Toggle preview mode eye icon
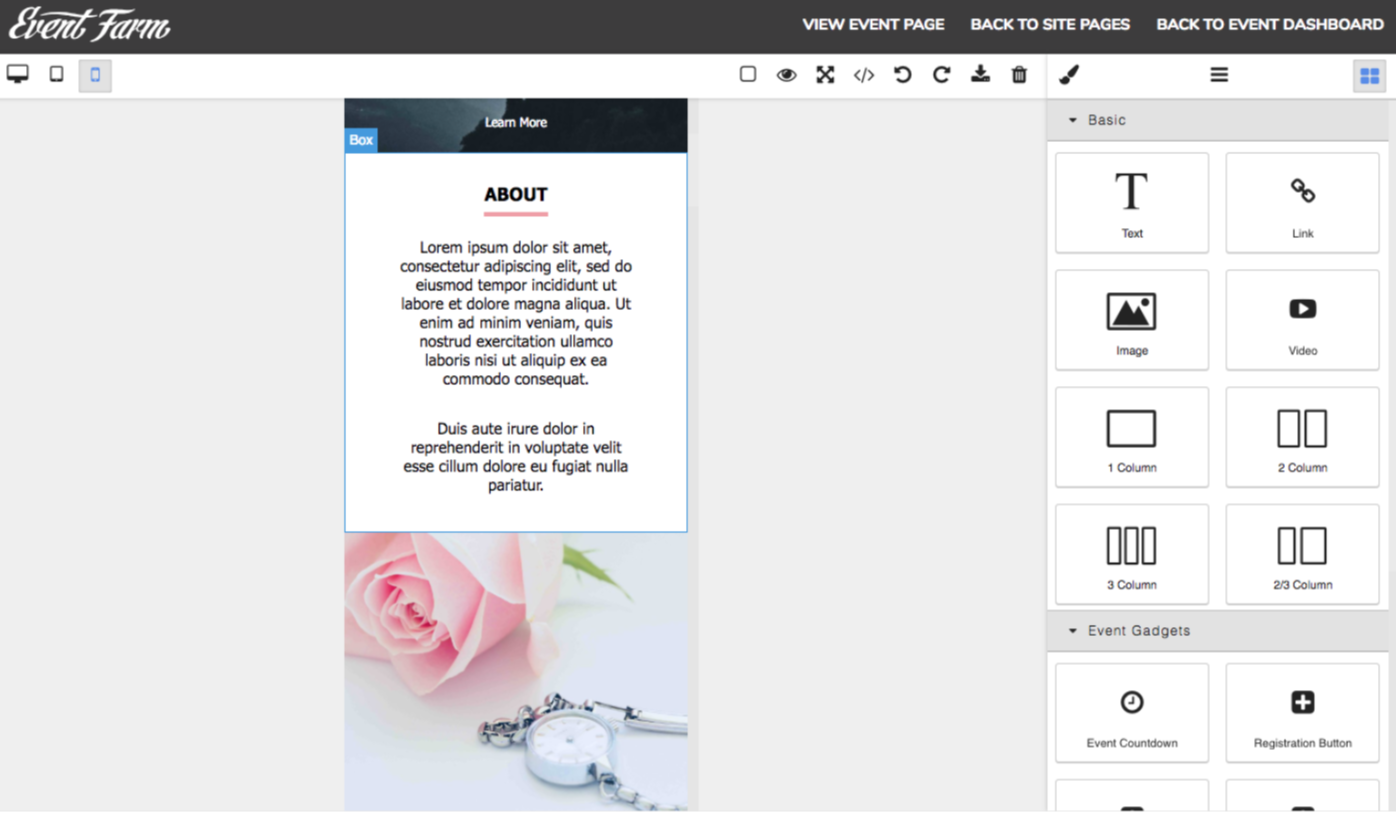The width and height of the screenshot is (1396, 816). (786, 75)
